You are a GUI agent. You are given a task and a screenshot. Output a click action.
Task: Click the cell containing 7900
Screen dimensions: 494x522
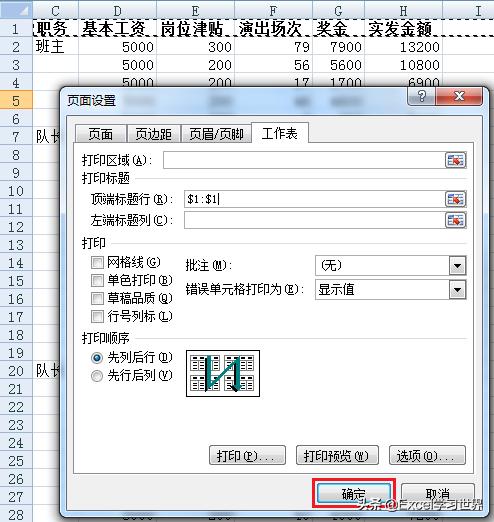tap(338, 47)
